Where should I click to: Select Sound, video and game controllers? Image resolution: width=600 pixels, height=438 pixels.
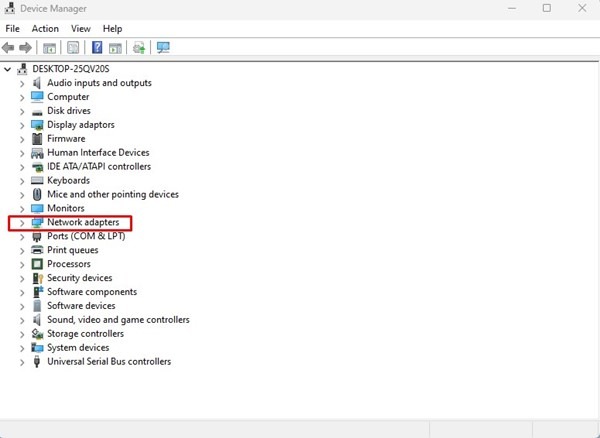pos(118,320)
